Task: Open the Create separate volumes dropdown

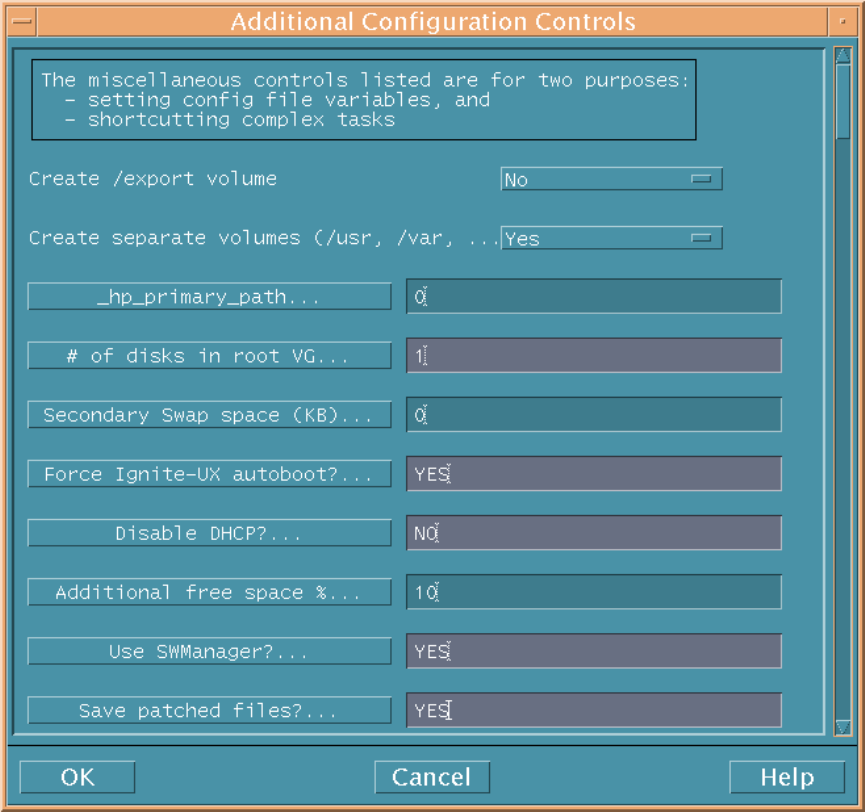Action: 611,238
